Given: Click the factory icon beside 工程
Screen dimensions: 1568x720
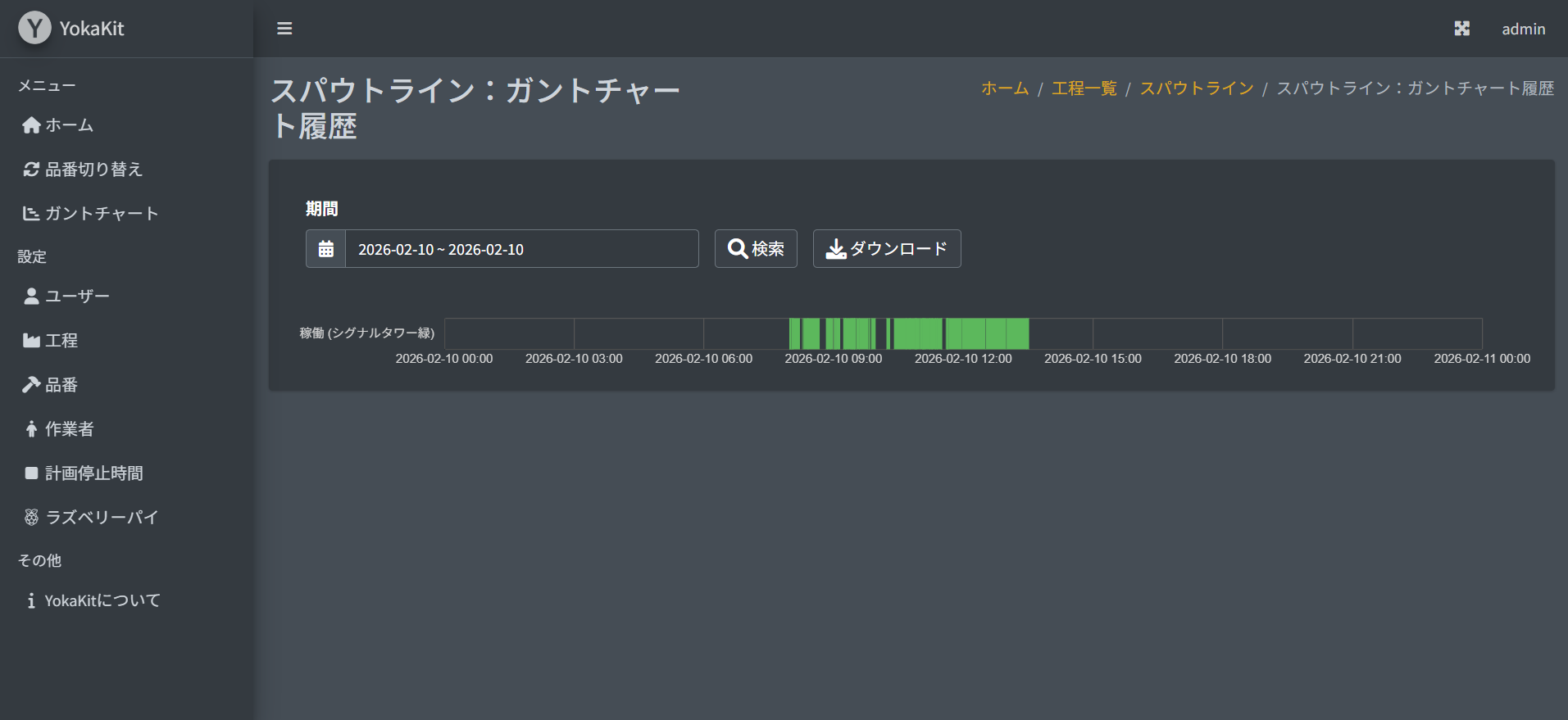Looking at the screenshot, I should click(31, 341).
